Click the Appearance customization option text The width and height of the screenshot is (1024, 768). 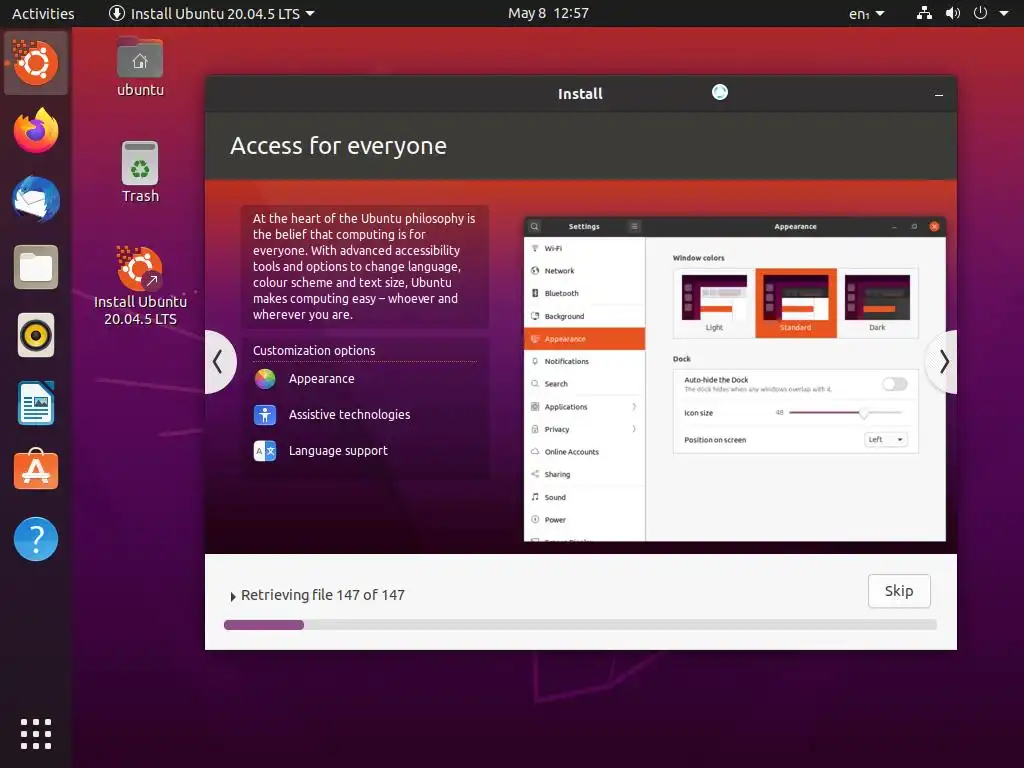[322, 379]
